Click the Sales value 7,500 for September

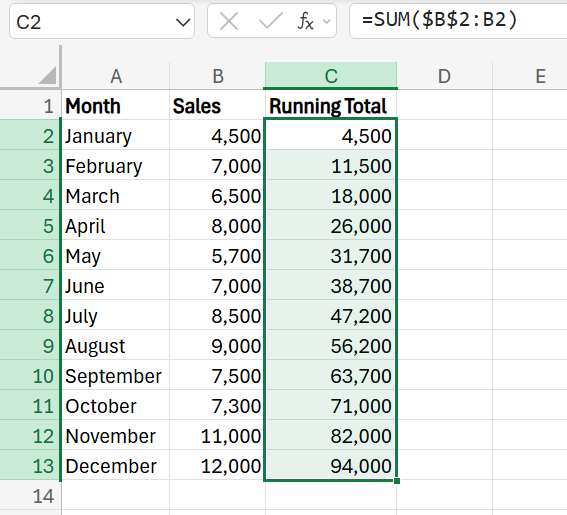click(217, 376)
